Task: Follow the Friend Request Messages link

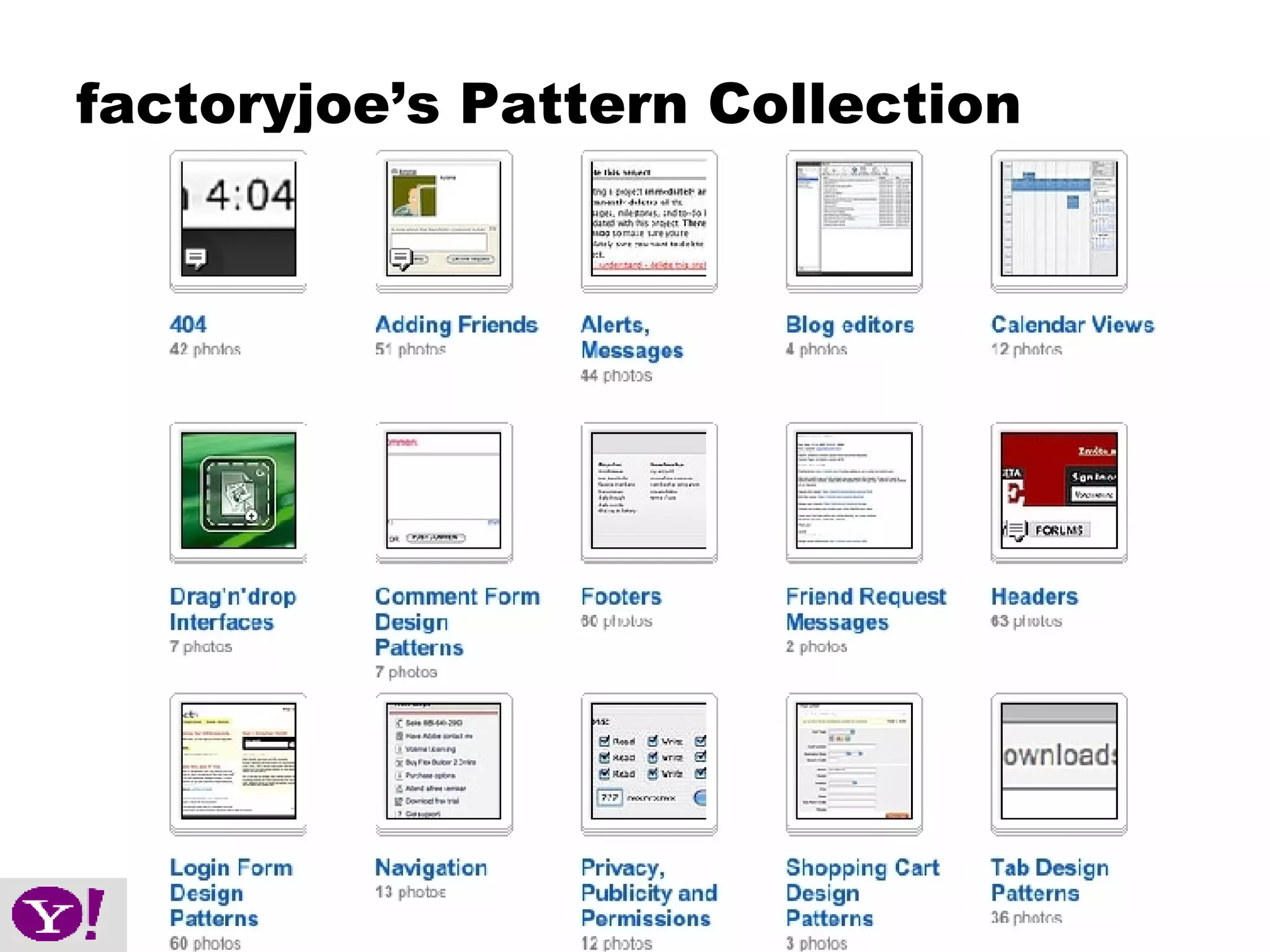Action: (866, 609)
